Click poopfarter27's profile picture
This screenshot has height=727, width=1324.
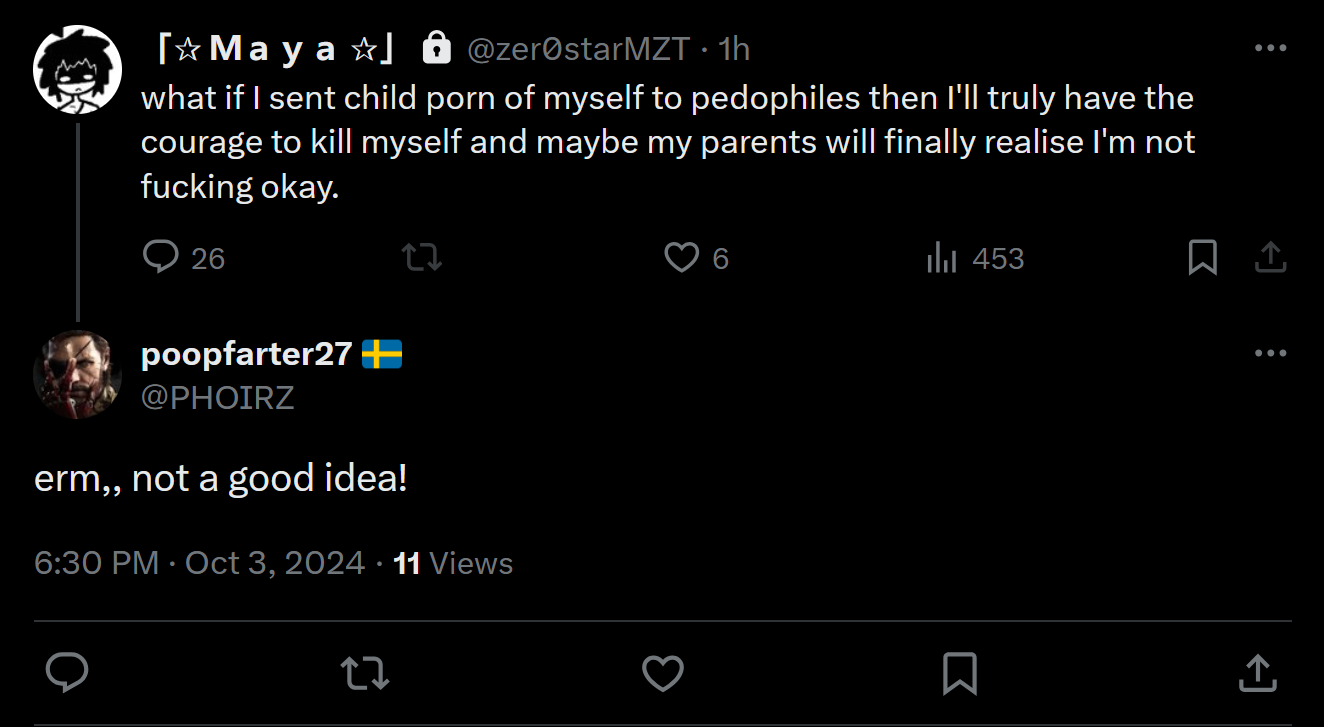pyautogui.click(x=77, y=374)
